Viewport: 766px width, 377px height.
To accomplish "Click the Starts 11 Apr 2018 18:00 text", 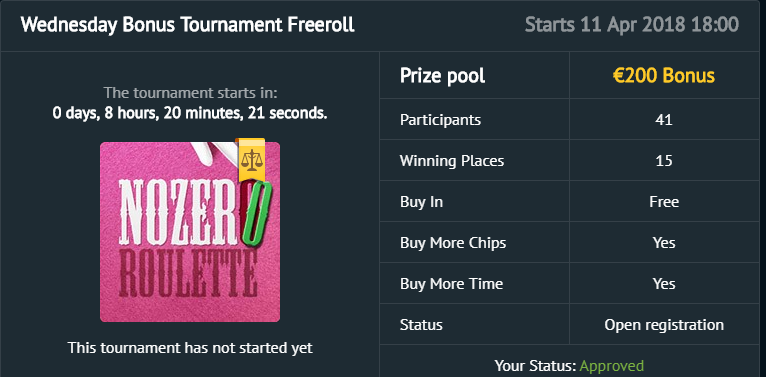I will click(x=632, y=25).
